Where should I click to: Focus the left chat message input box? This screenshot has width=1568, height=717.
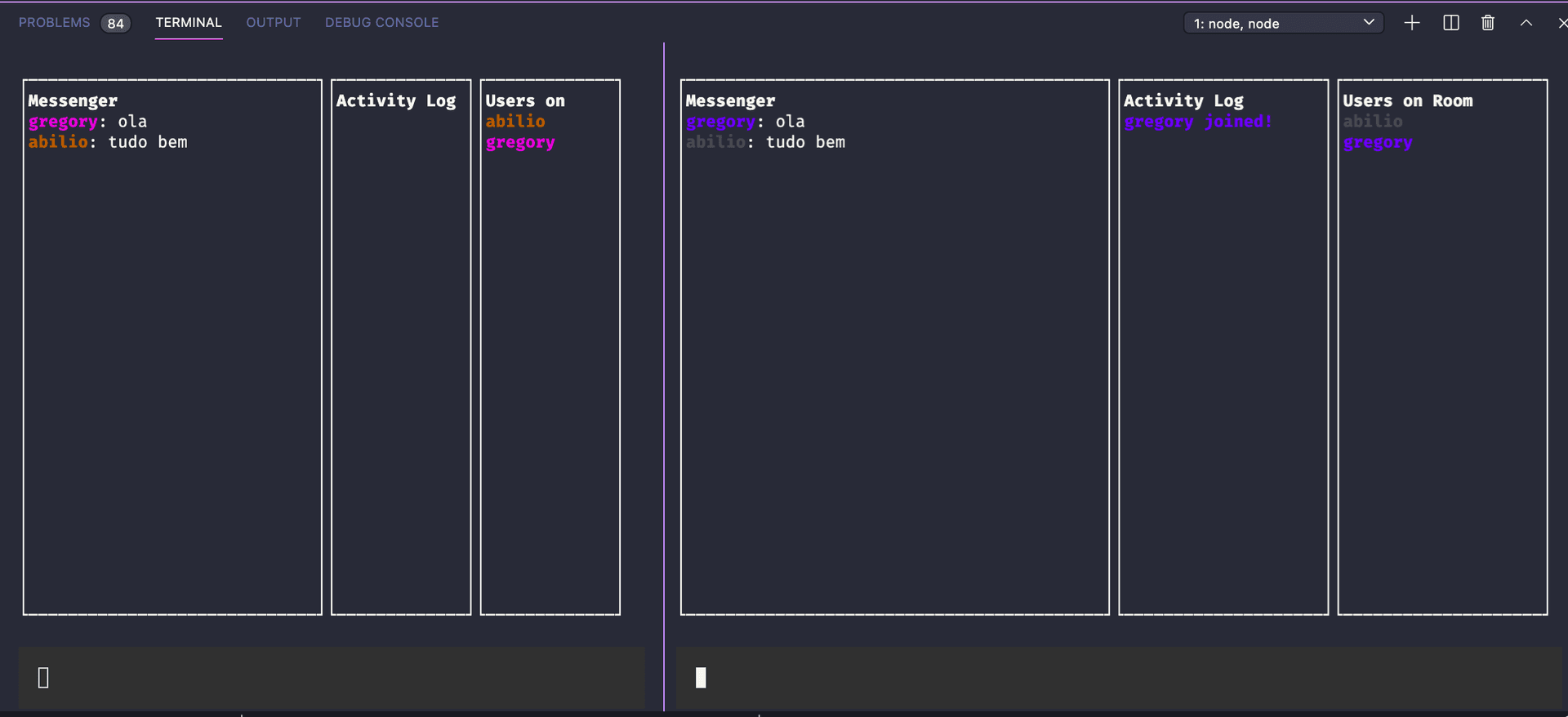click(331, 678)
